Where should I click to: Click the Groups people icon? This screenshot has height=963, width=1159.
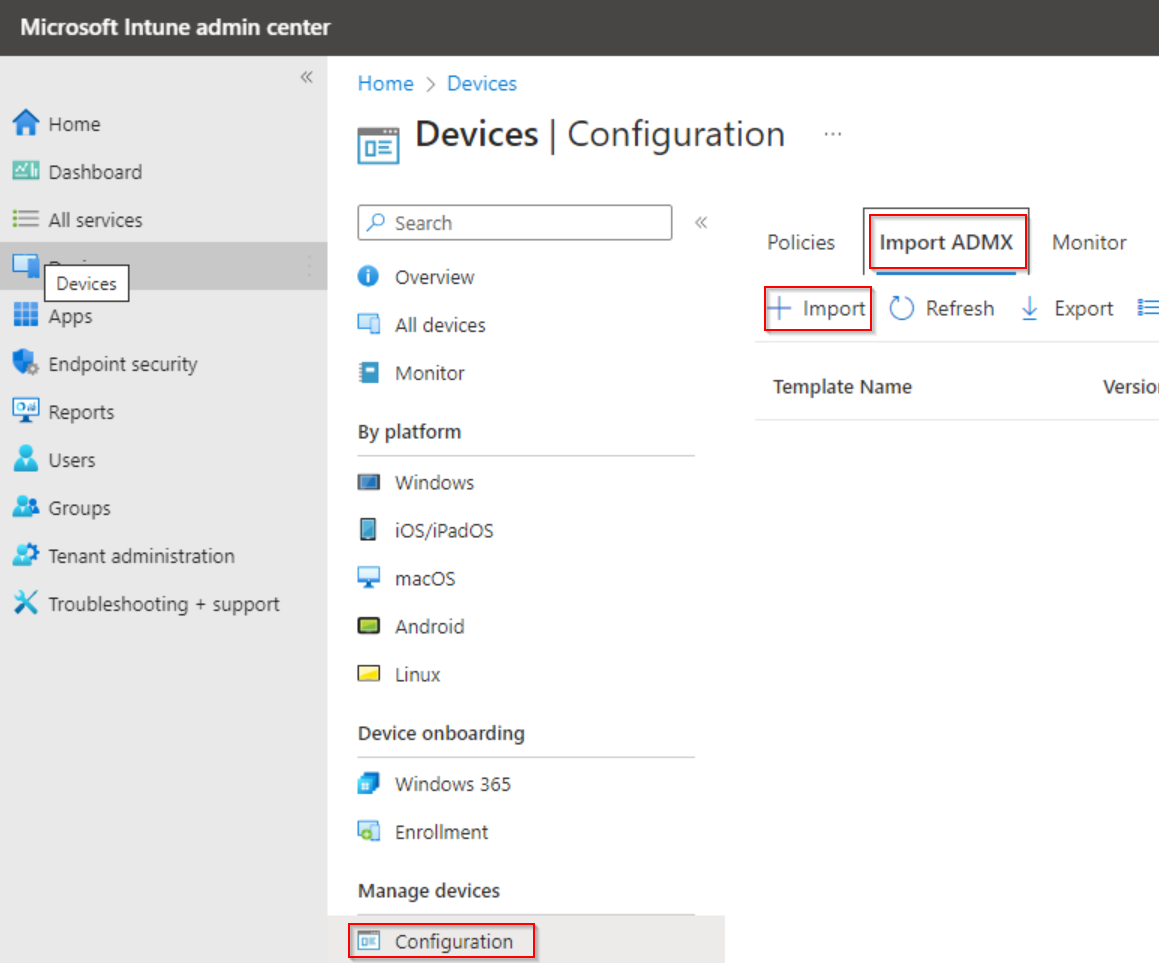pyautogui.click(x=26, y=507)
